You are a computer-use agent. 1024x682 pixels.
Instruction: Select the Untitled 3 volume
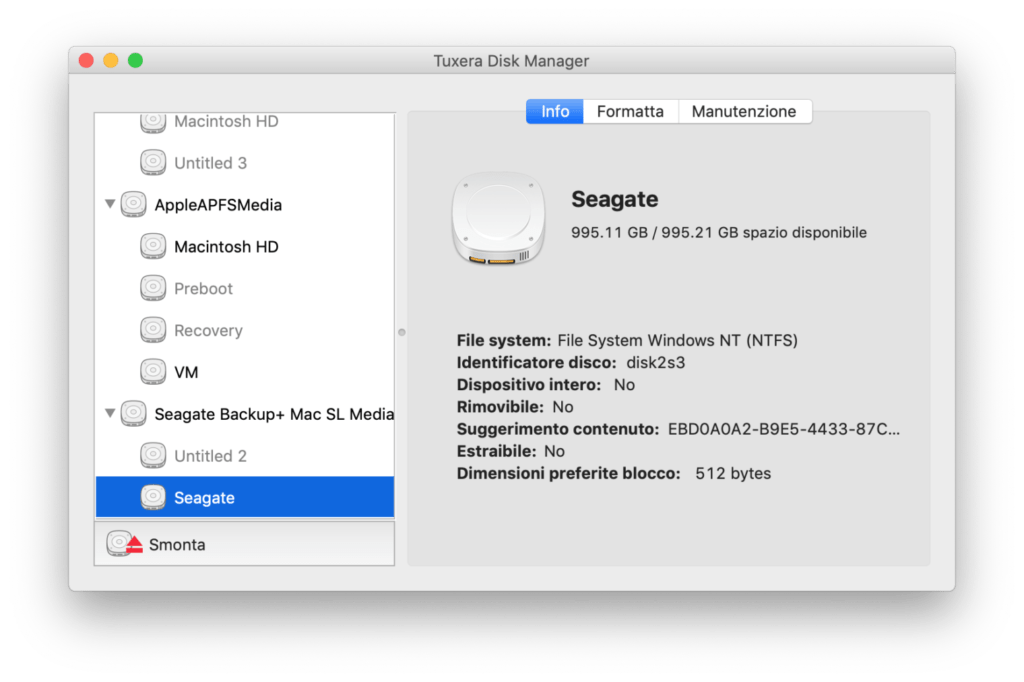point(245,163)
